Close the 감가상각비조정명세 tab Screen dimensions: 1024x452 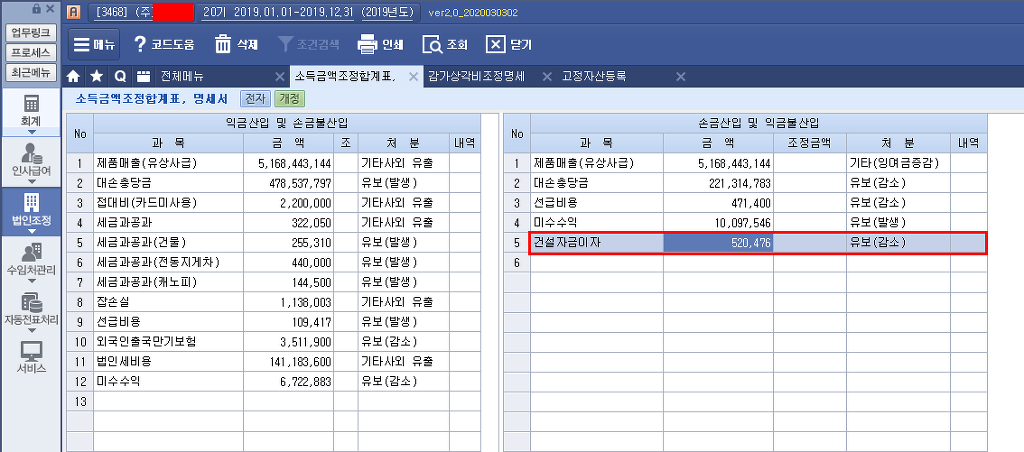[547, 76]
